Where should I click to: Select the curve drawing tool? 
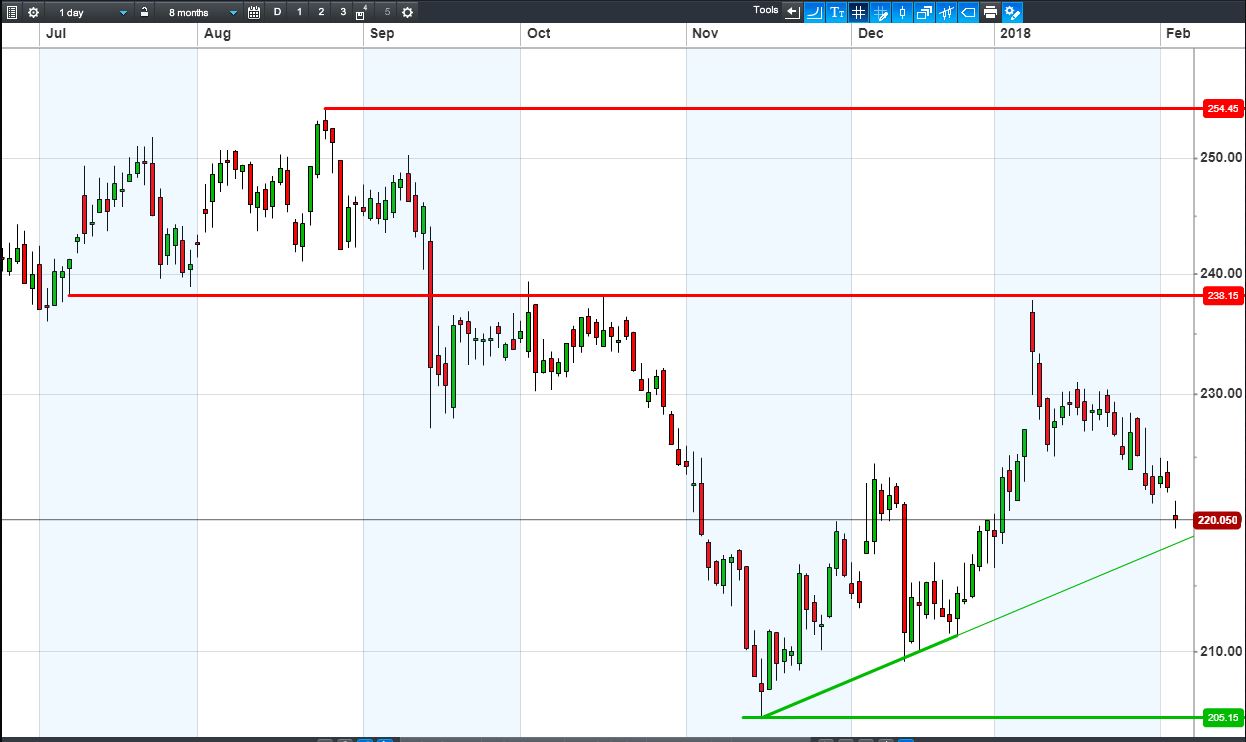coord(815,12)
